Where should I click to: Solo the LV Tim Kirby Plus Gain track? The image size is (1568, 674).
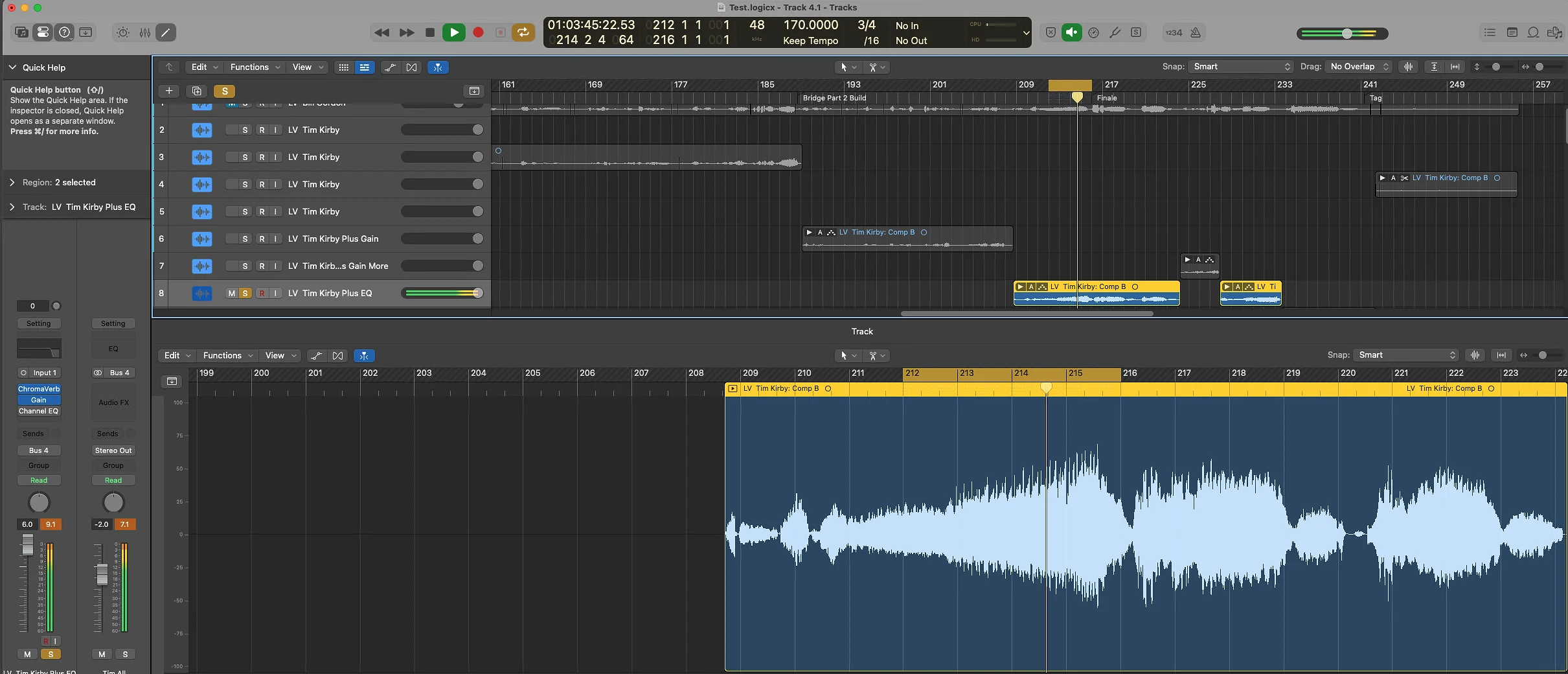245,239
